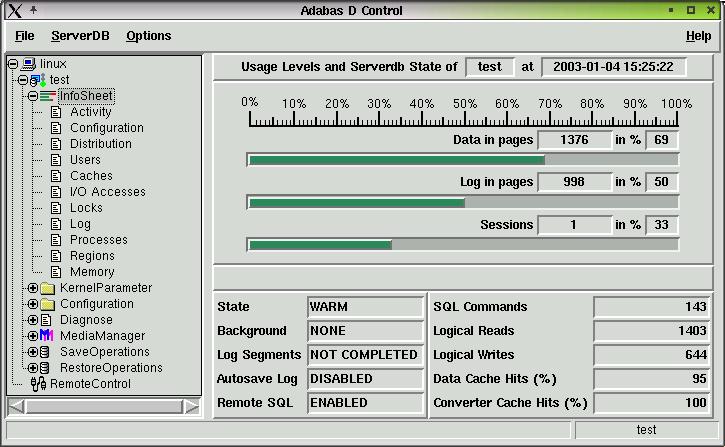Screen dimensions: 725x447
Task: Click the RestoreOperations database icon
Action: click(x=45, y=368)
